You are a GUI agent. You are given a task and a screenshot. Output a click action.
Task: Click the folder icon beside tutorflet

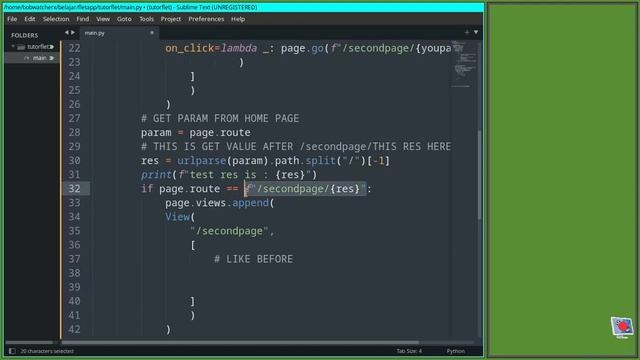point(21,47)
